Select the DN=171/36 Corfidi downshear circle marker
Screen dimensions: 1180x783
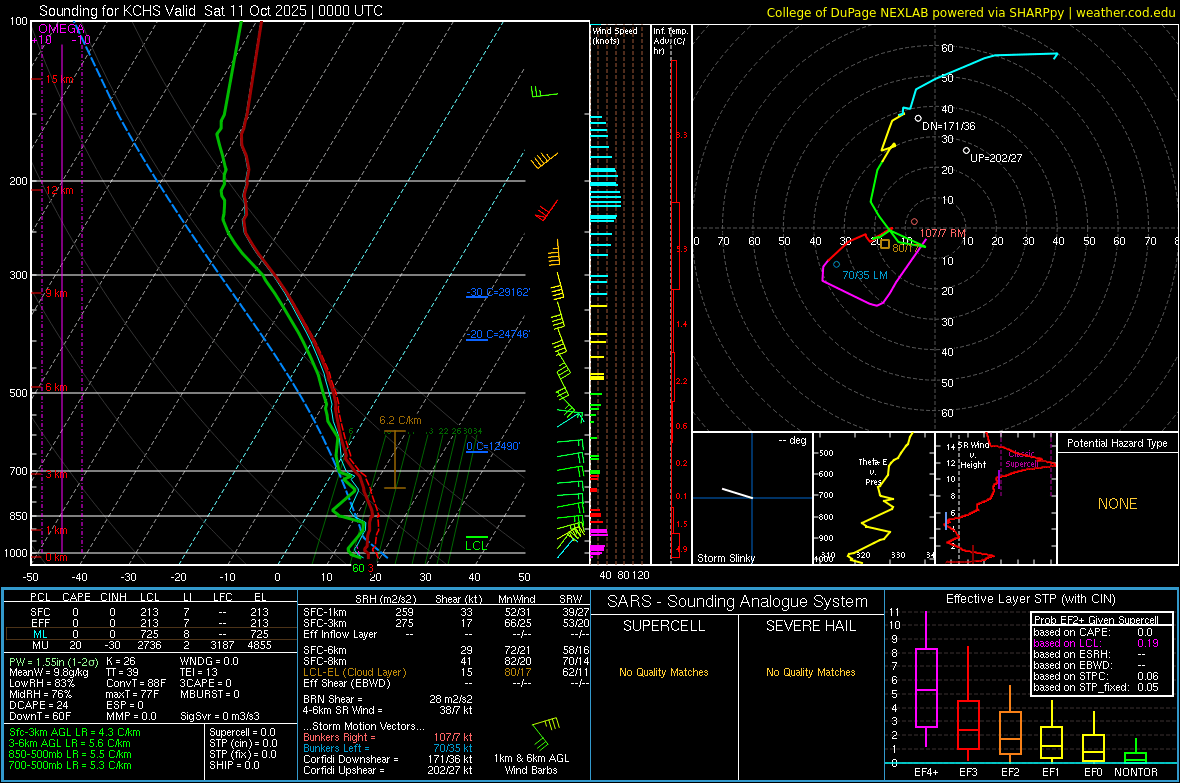[918, 118]
